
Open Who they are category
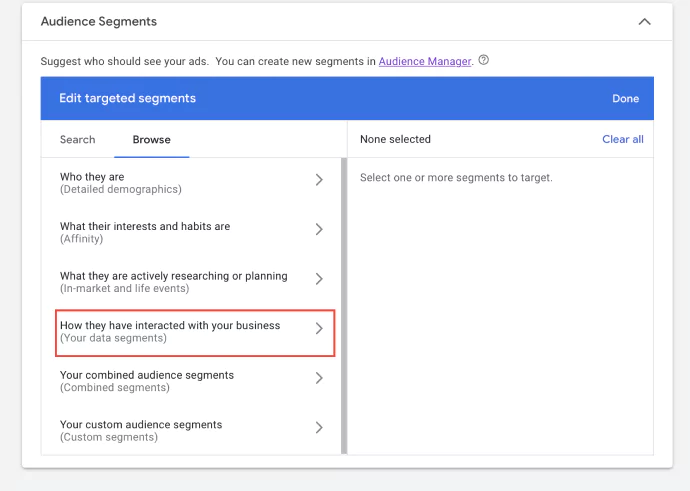point(191,183)
